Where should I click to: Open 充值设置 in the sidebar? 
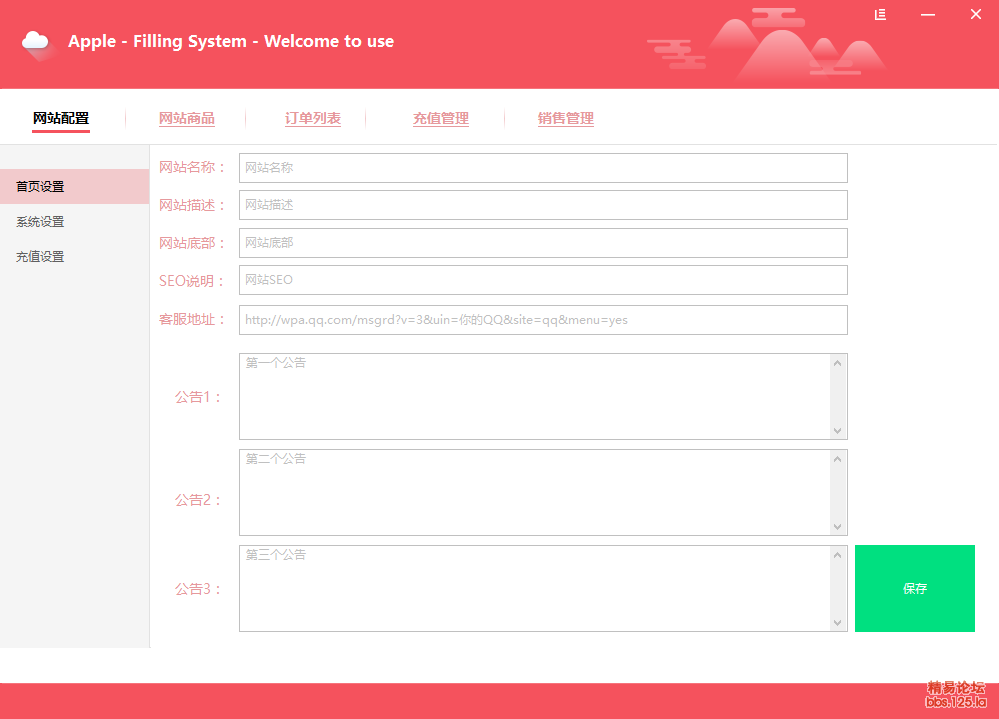tap(40, 257)
